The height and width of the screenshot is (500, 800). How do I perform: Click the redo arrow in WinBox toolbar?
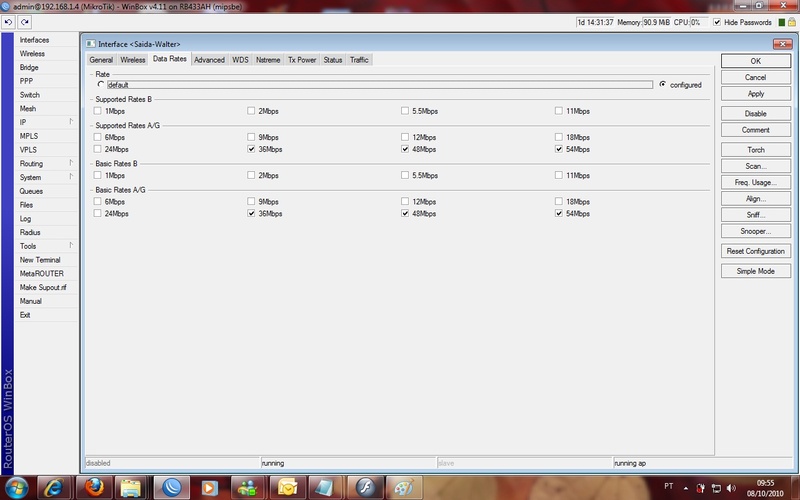pyautogui.click(x=25, y=22)
